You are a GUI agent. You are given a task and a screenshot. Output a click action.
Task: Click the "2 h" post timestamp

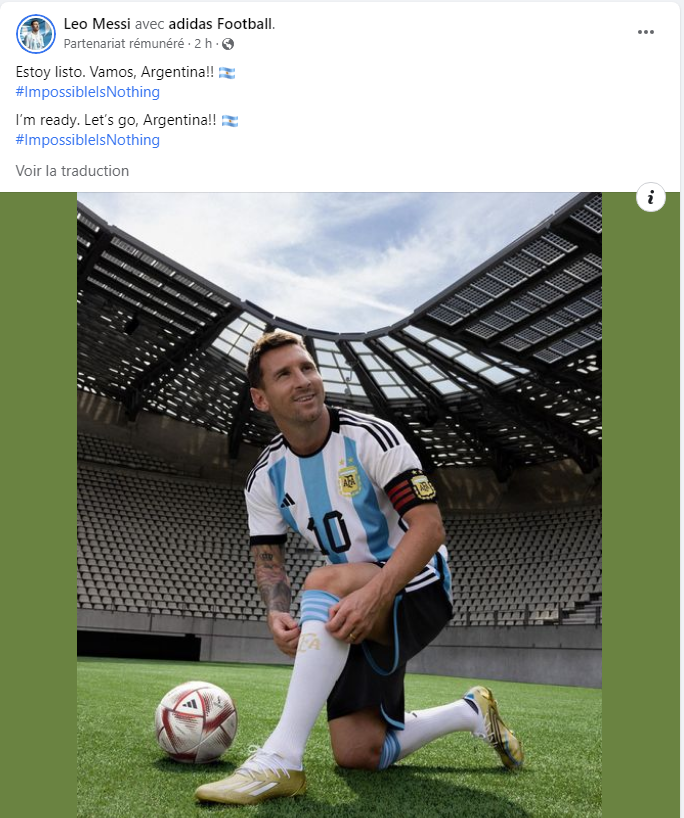pos(203,44)
